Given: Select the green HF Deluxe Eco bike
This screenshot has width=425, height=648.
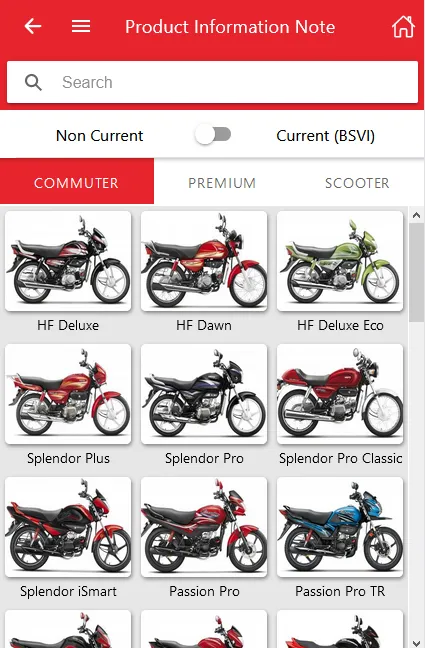Looking at the screenshot, I should (340, 261).
